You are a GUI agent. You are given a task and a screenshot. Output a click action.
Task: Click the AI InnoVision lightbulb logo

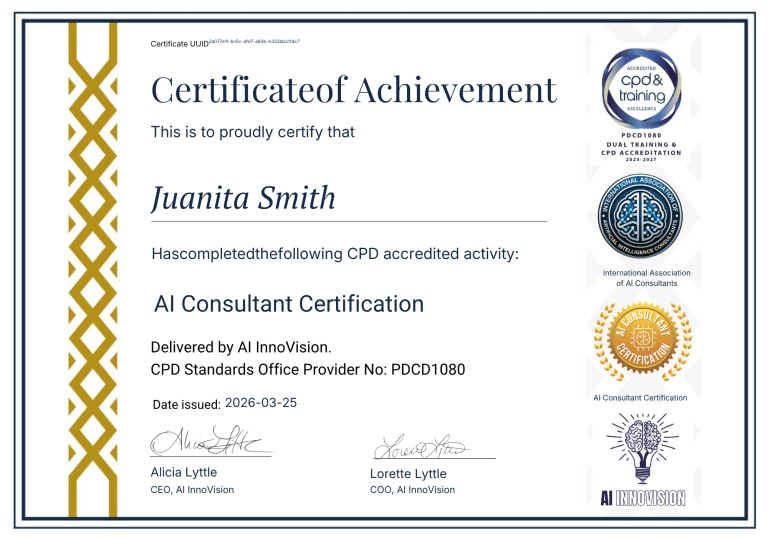(640, 459)
